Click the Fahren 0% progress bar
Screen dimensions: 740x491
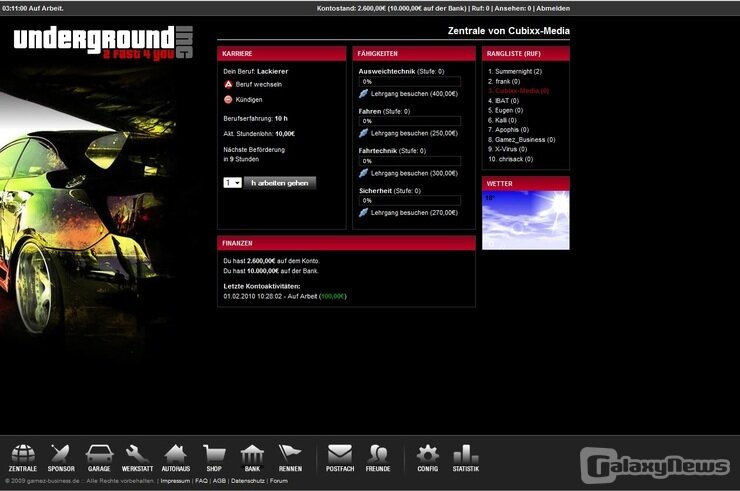point(410,121)
